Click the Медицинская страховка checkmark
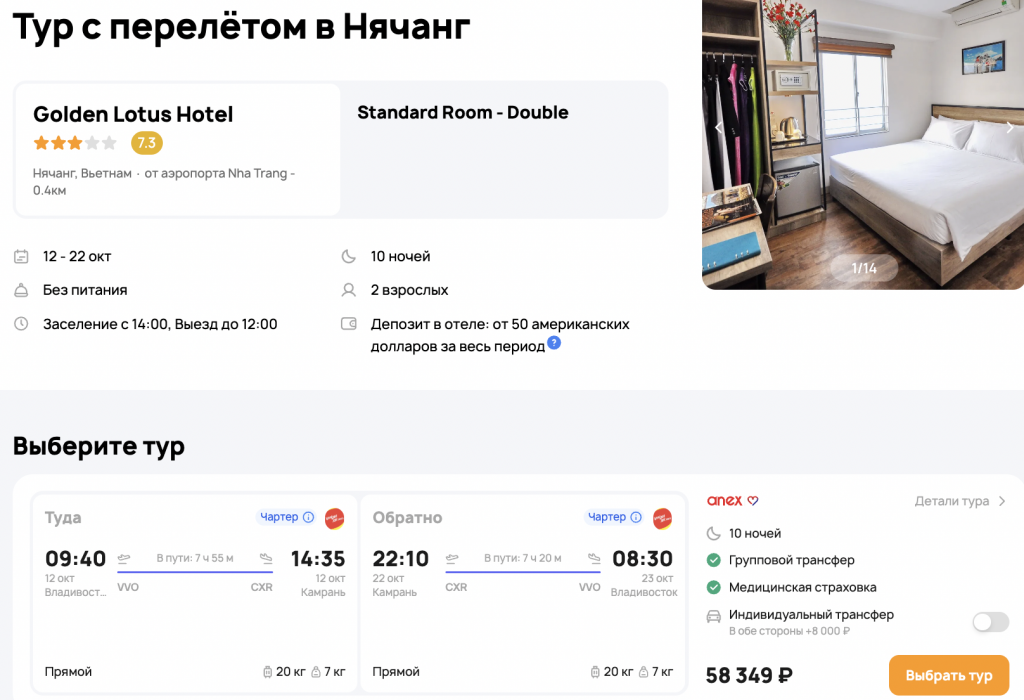The width and height of the screenshot is (1024, 700). tap(714, 587)
